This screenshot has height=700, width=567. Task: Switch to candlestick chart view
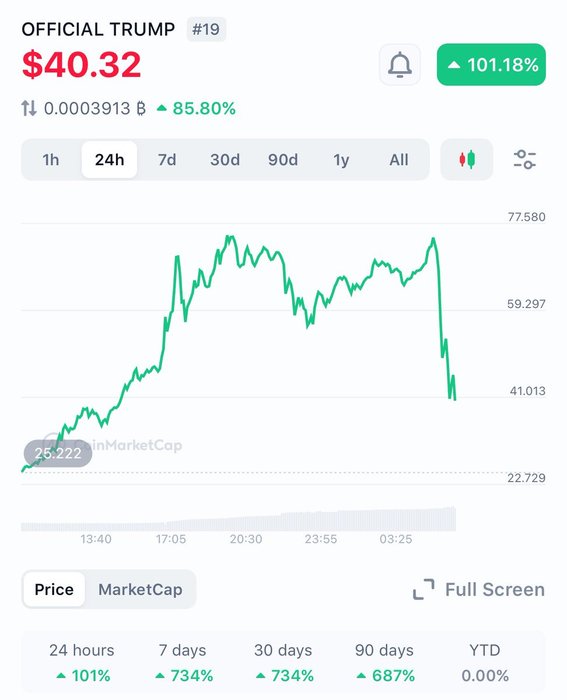click(x=467, y=160)
